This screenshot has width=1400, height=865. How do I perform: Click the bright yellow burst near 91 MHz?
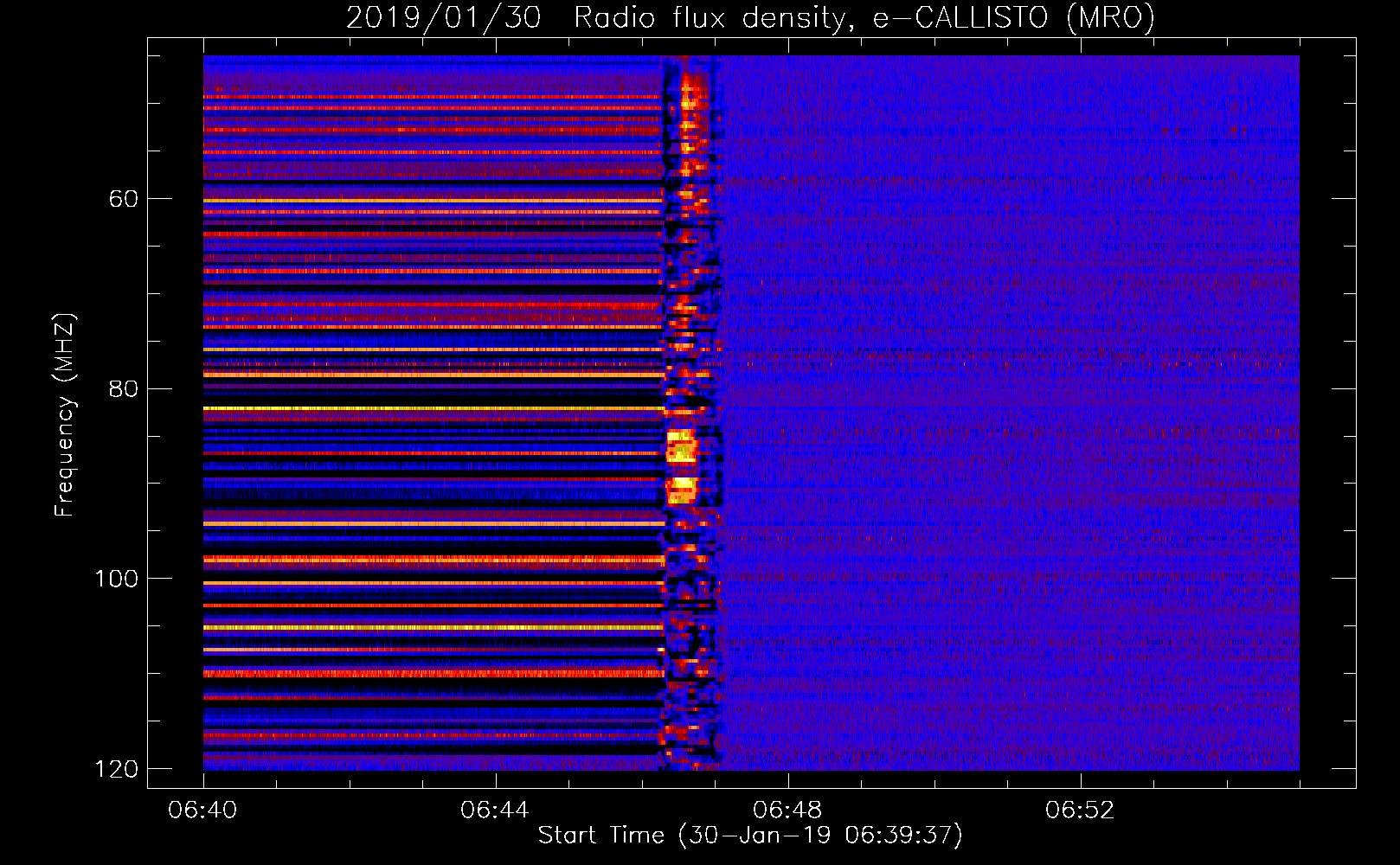pos(681,490)
